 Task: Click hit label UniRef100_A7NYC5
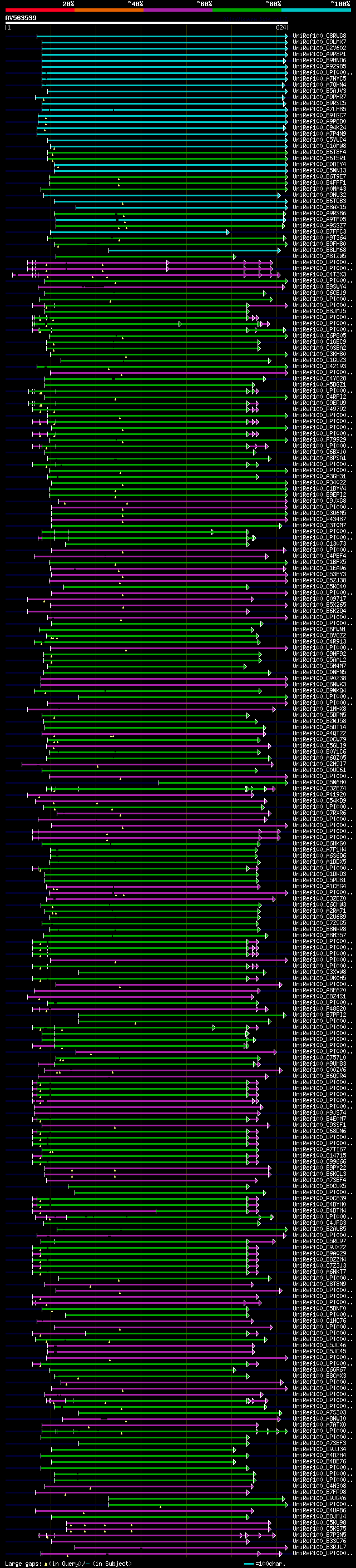(319, 78)
